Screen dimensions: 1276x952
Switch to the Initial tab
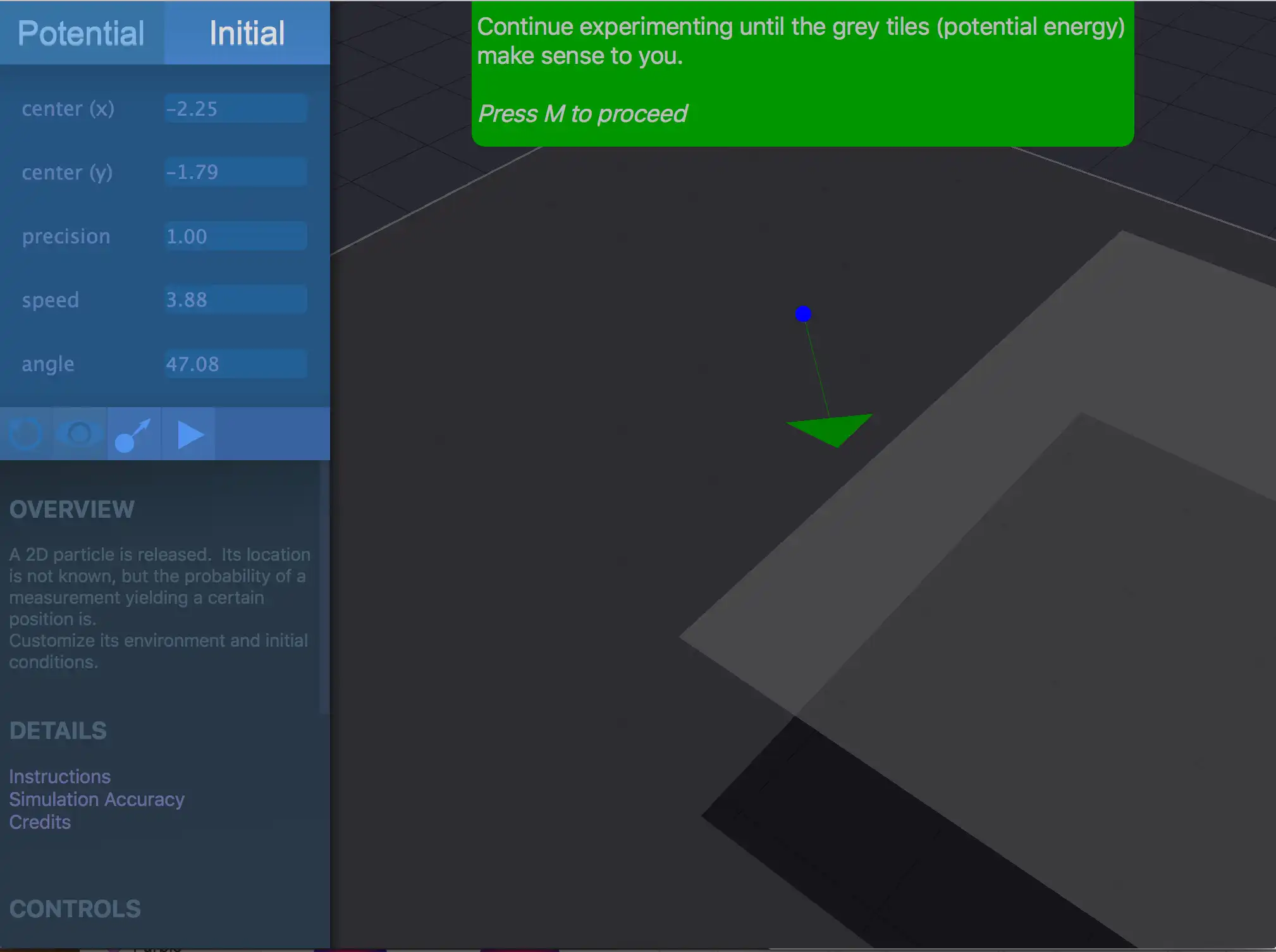coord(247,32)
